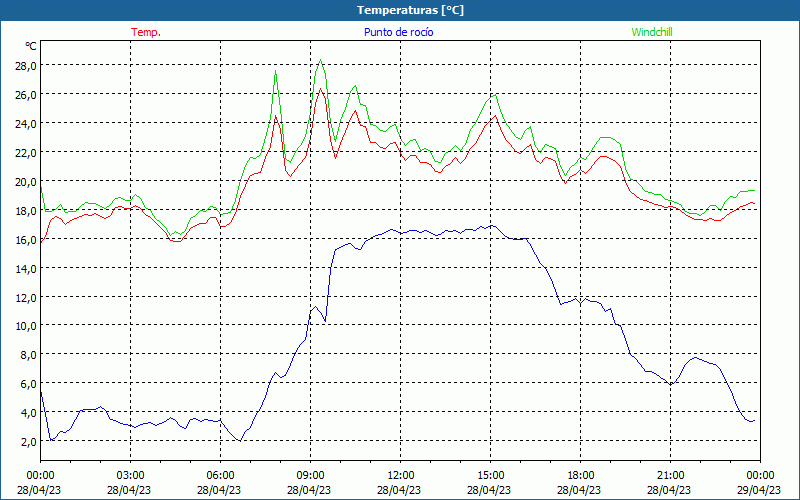Click the 18,0 y-axis value
The height and width of the screenshot is (500, 800).
pos(26,210)
